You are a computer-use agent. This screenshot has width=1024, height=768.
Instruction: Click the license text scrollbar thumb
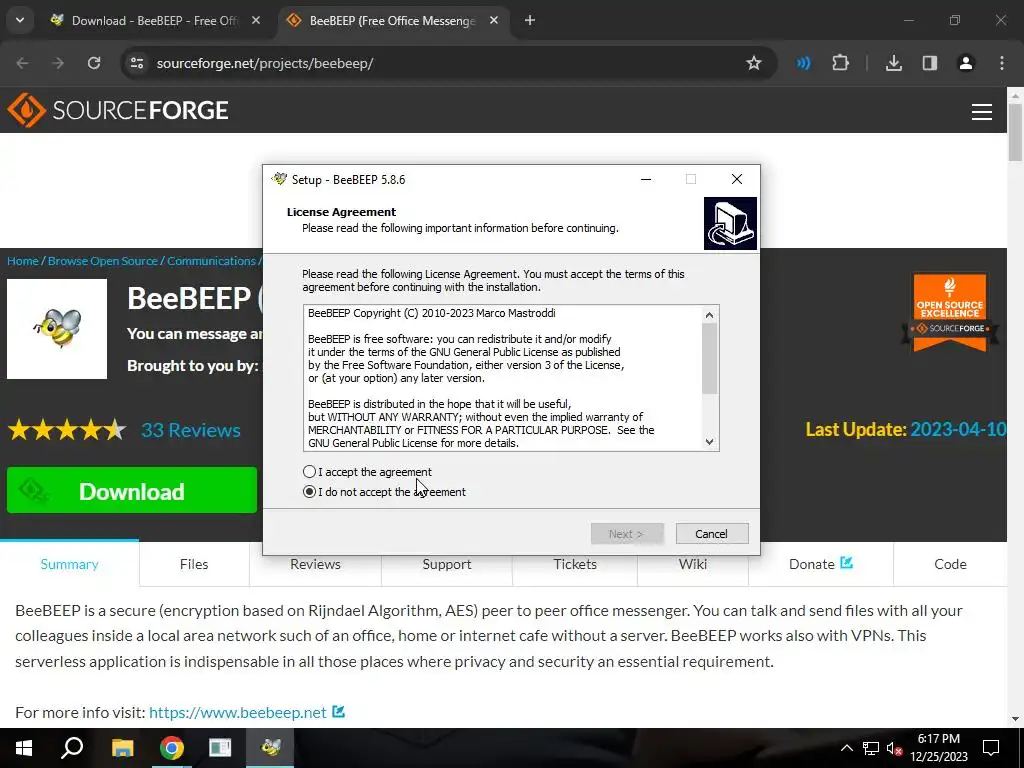[x=710, y=359]
